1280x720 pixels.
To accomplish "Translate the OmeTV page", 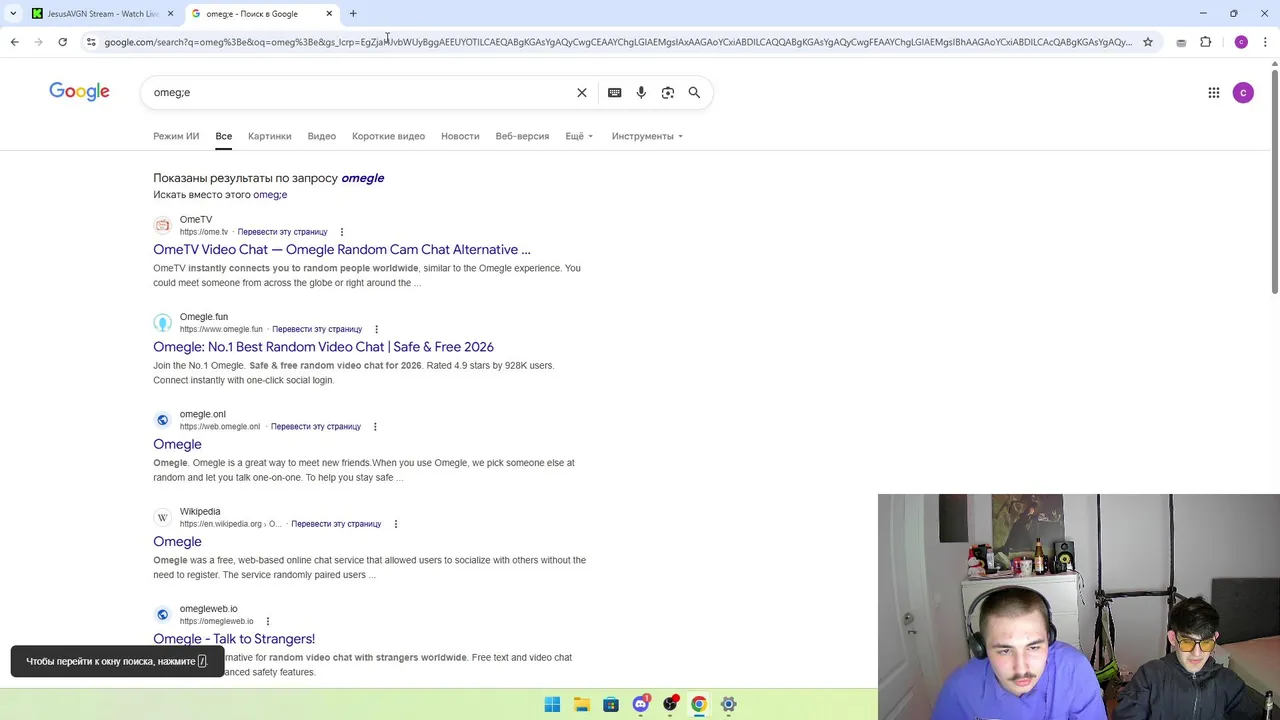I will click(282, 232).
